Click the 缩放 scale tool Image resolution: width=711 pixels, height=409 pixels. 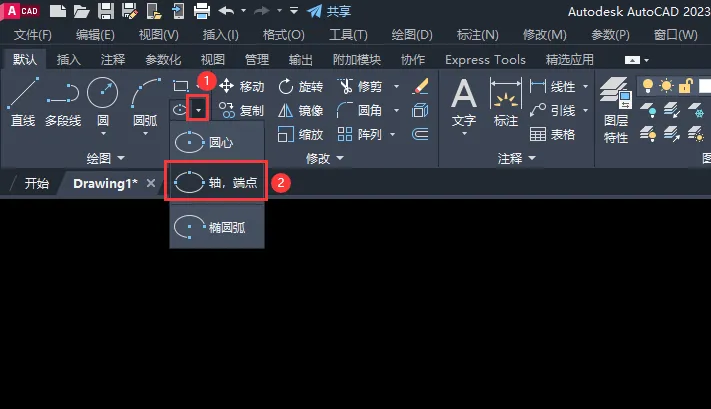[x=300, y=134]
